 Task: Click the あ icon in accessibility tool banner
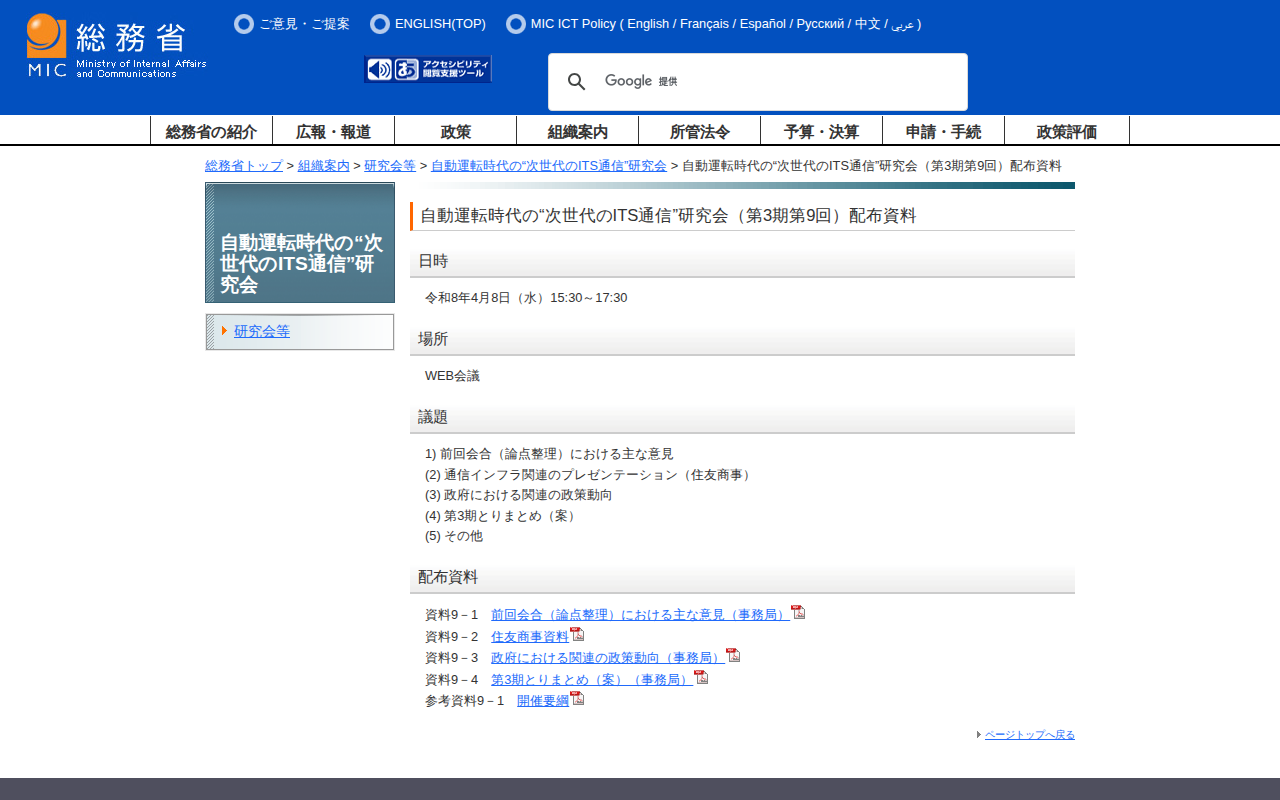[x=405, y=68]
